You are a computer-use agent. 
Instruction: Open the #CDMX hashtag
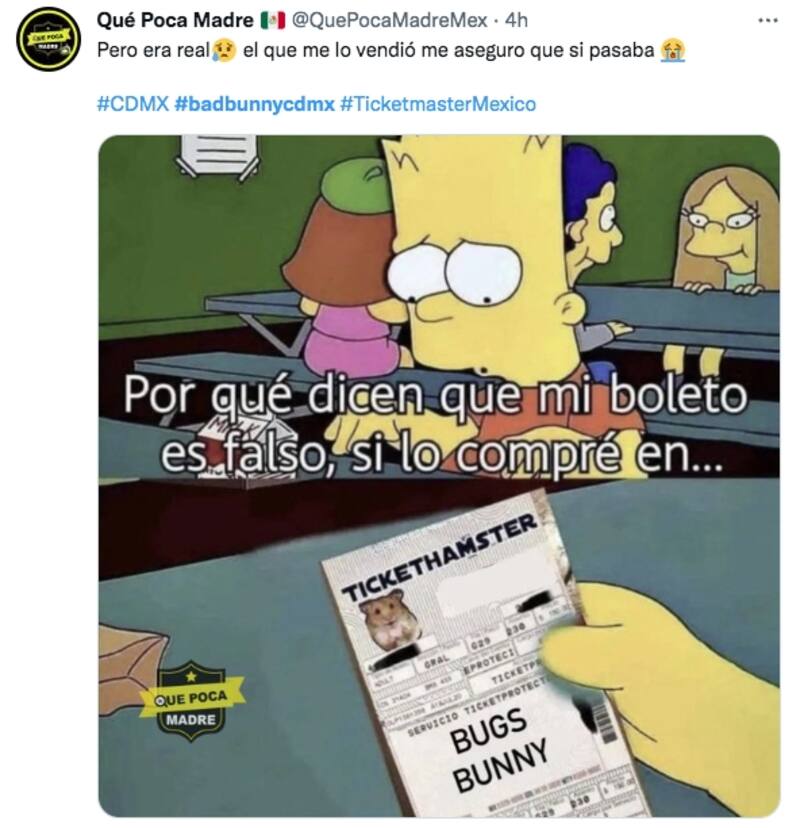pos(133,104)
